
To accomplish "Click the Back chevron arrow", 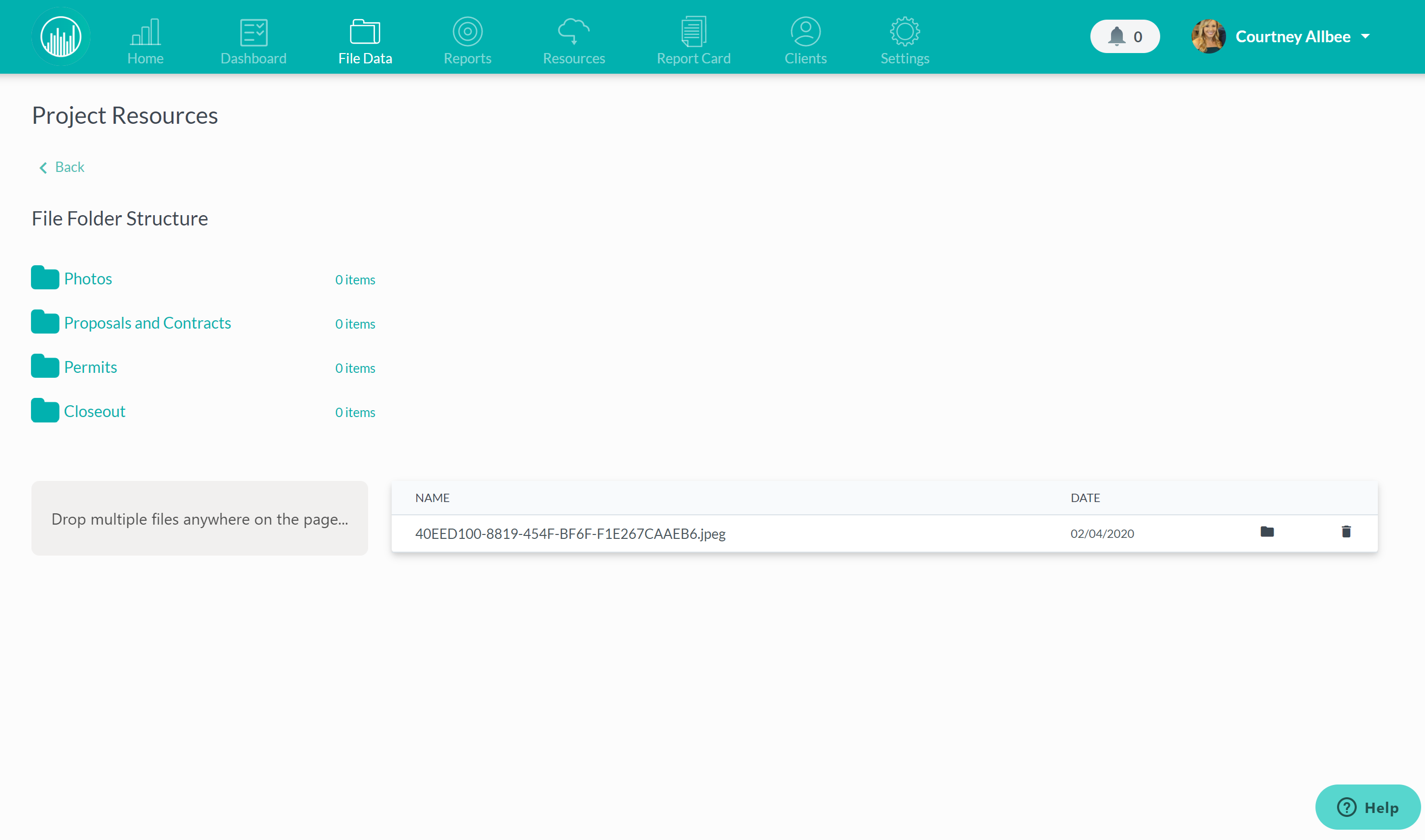I will point(43,168).
